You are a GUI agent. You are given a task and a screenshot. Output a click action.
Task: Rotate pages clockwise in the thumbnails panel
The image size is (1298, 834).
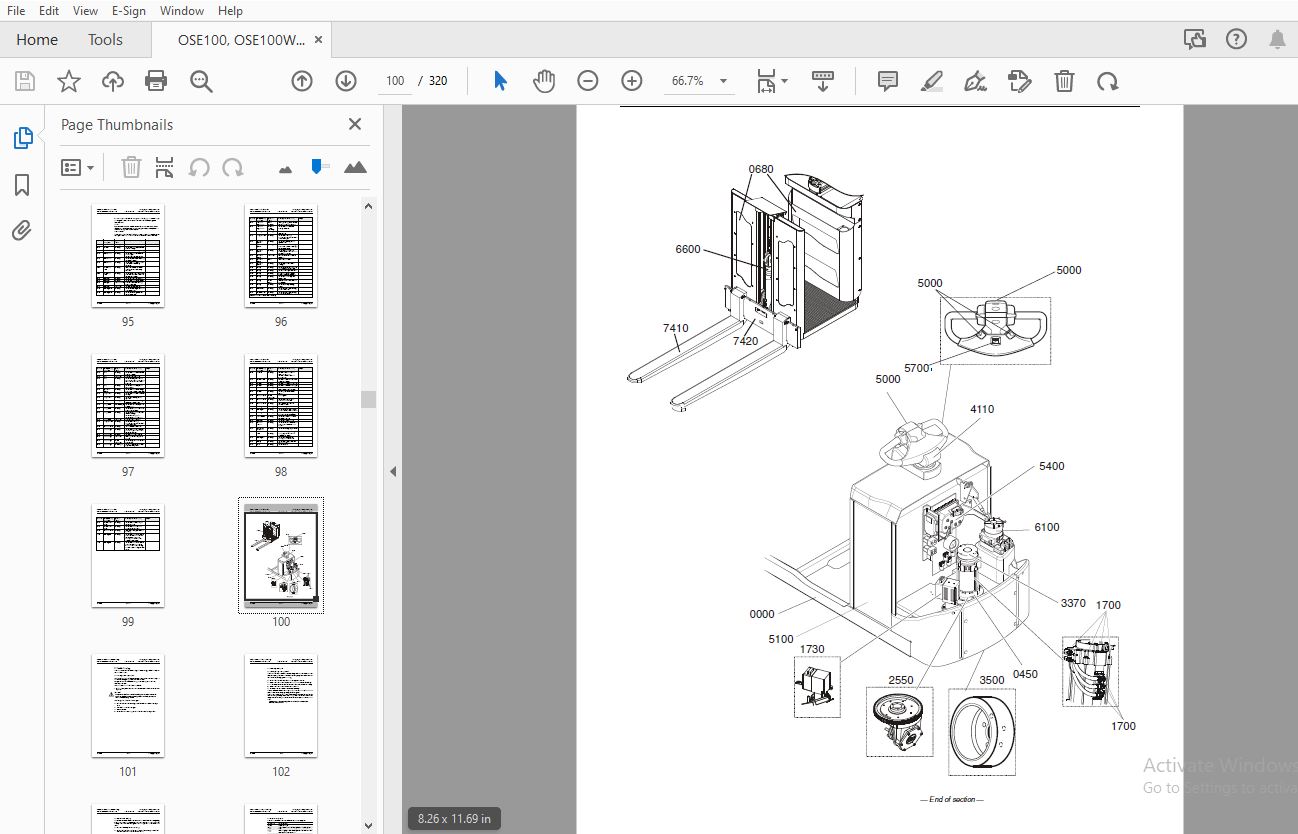[233, 167]
